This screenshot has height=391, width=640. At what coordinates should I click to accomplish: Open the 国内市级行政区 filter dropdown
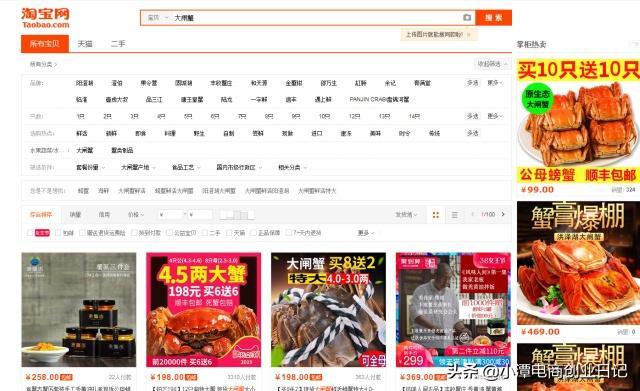(x=239, y=167)
